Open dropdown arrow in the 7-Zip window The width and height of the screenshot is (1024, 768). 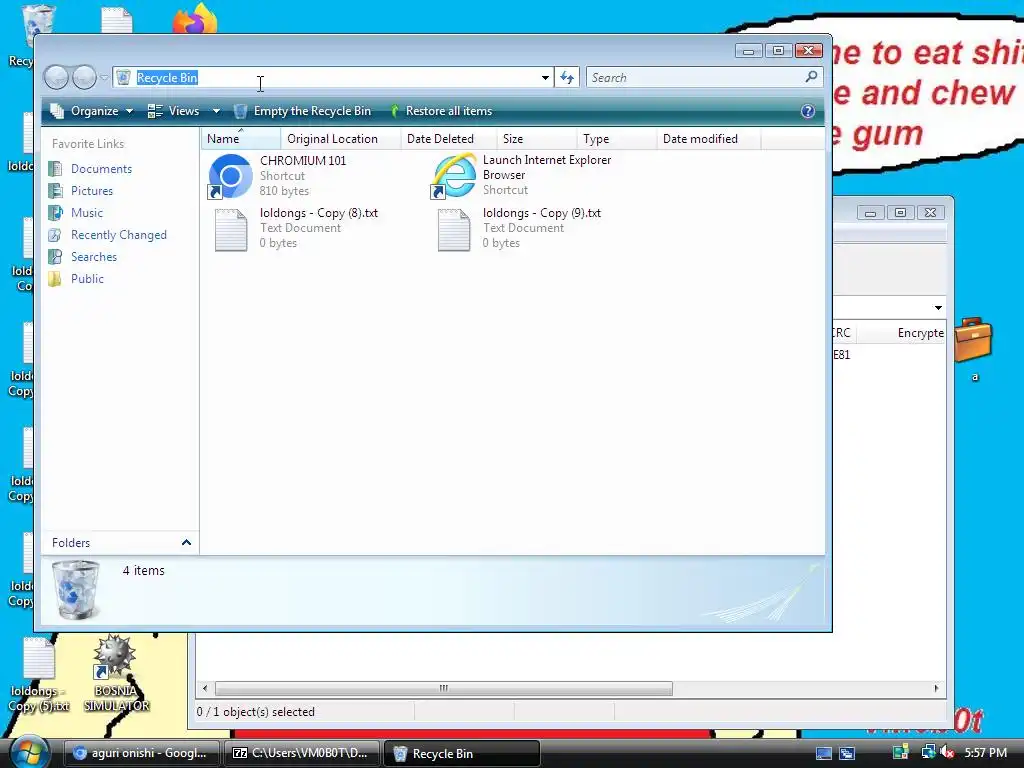point(938,308)
